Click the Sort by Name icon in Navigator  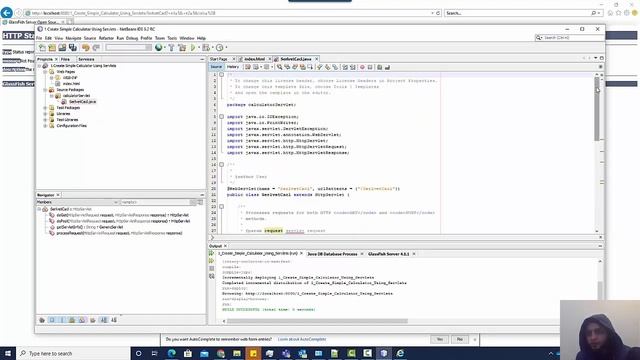click(104, 320)
